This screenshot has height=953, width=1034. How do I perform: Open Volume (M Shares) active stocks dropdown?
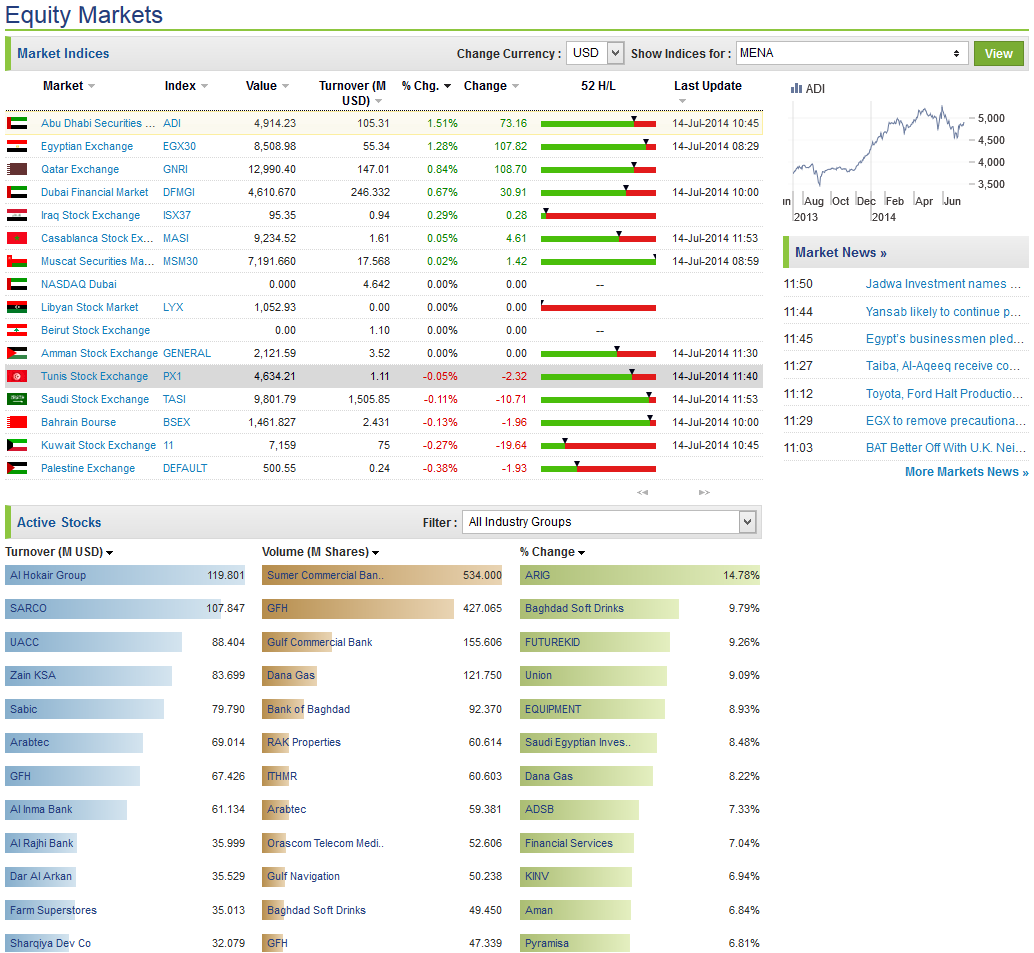pyautogui.click(x=320, y=552)
